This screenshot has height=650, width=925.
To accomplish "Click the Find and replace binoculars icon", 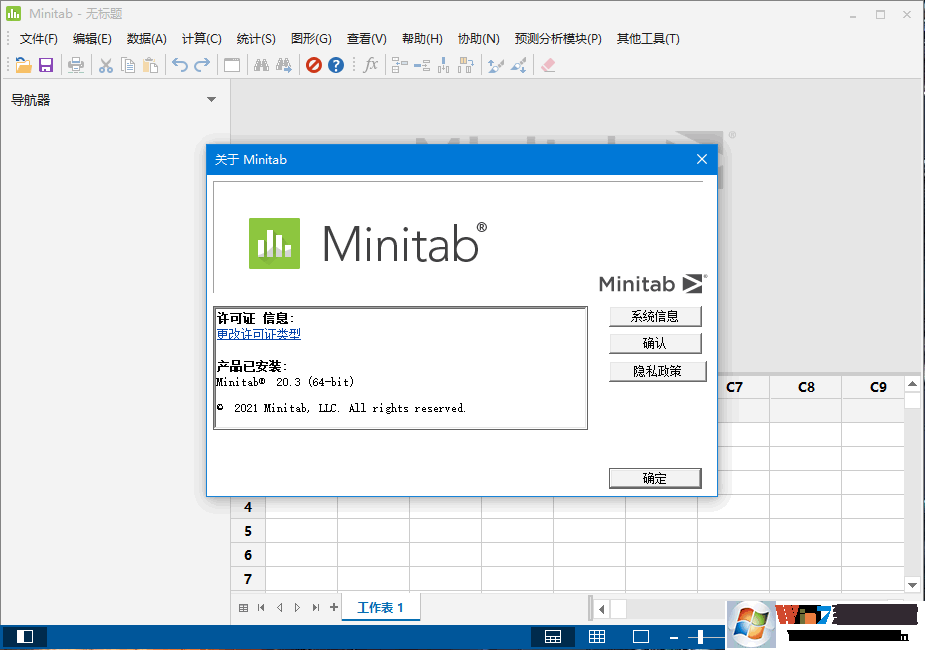I will point(284,65).
